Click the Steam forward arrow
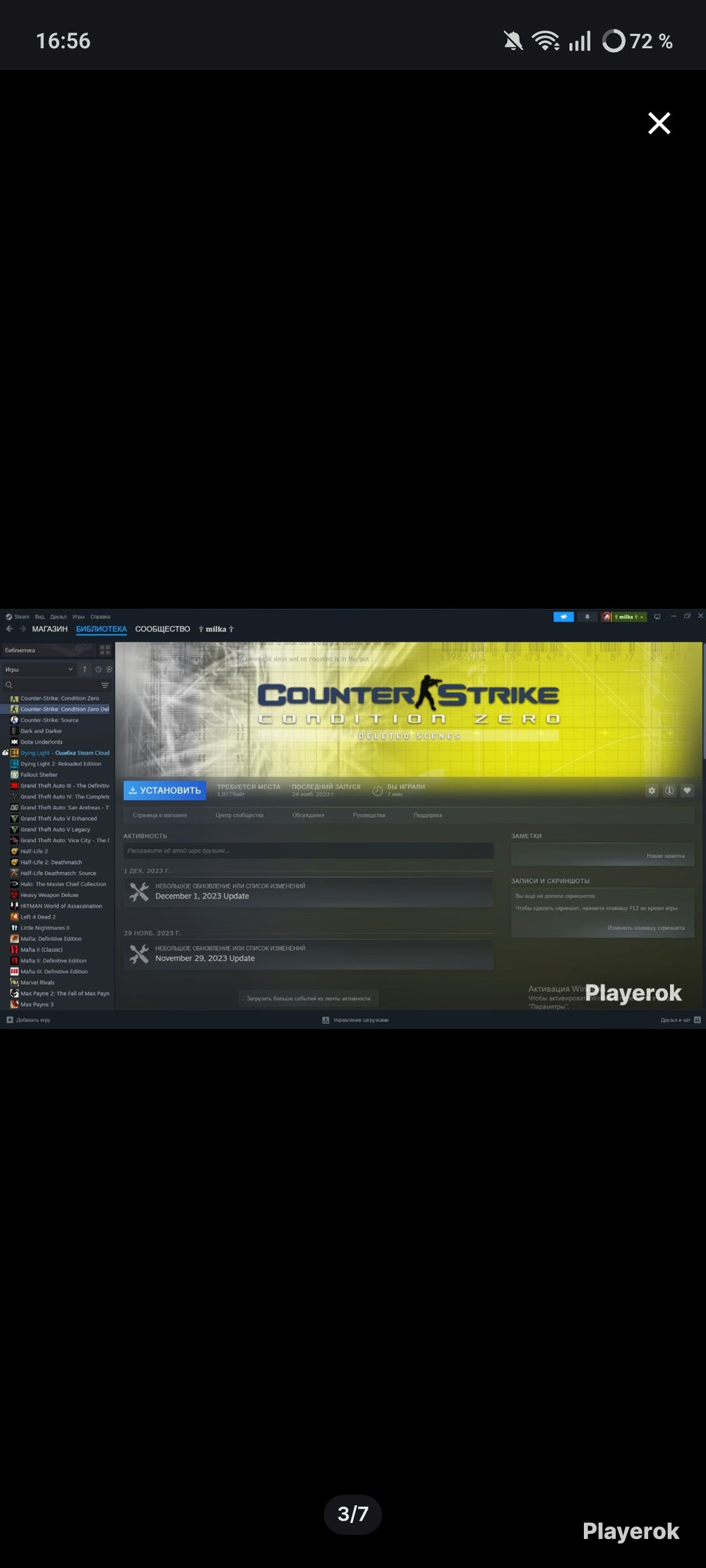This screenshot has width=706, height=1568. pyautogui.click(x=23, y=629)
